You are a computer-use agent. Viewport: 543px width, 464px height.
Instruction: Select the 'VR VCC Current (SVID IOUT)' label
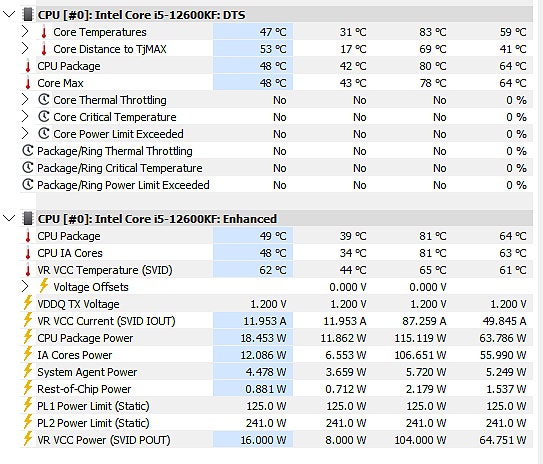click(106, 321)
